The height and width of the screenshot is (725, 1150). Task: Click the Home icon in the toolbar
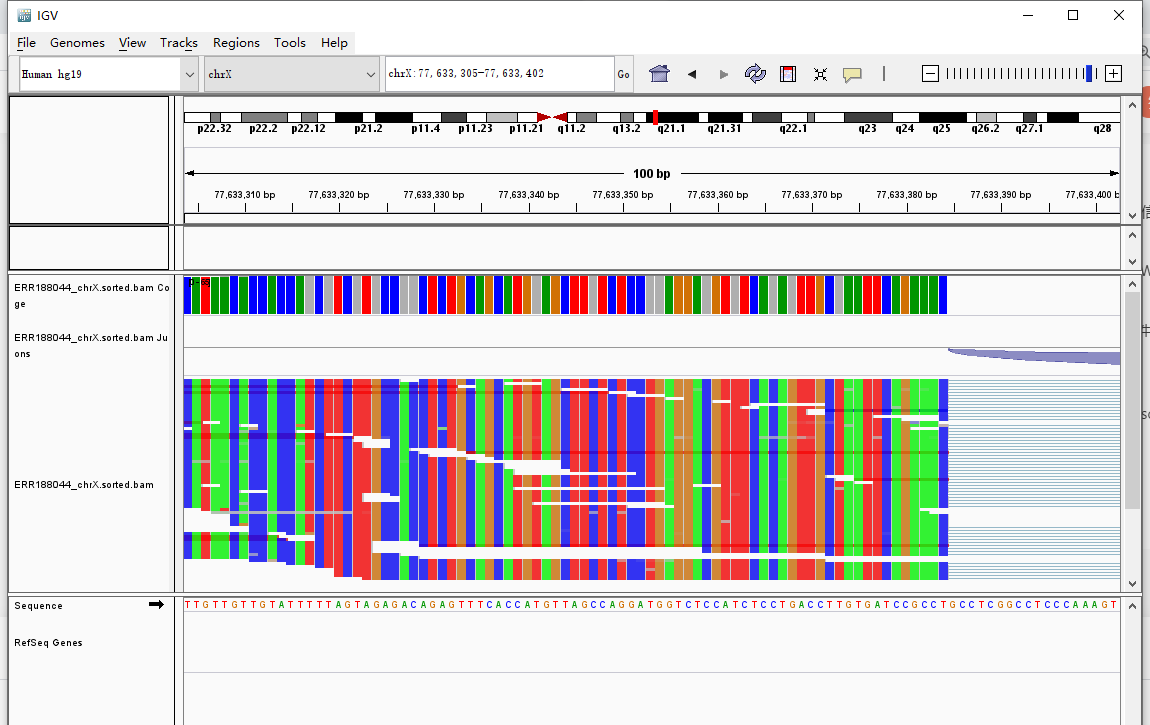pyautogui.click(x=659, y=73)
